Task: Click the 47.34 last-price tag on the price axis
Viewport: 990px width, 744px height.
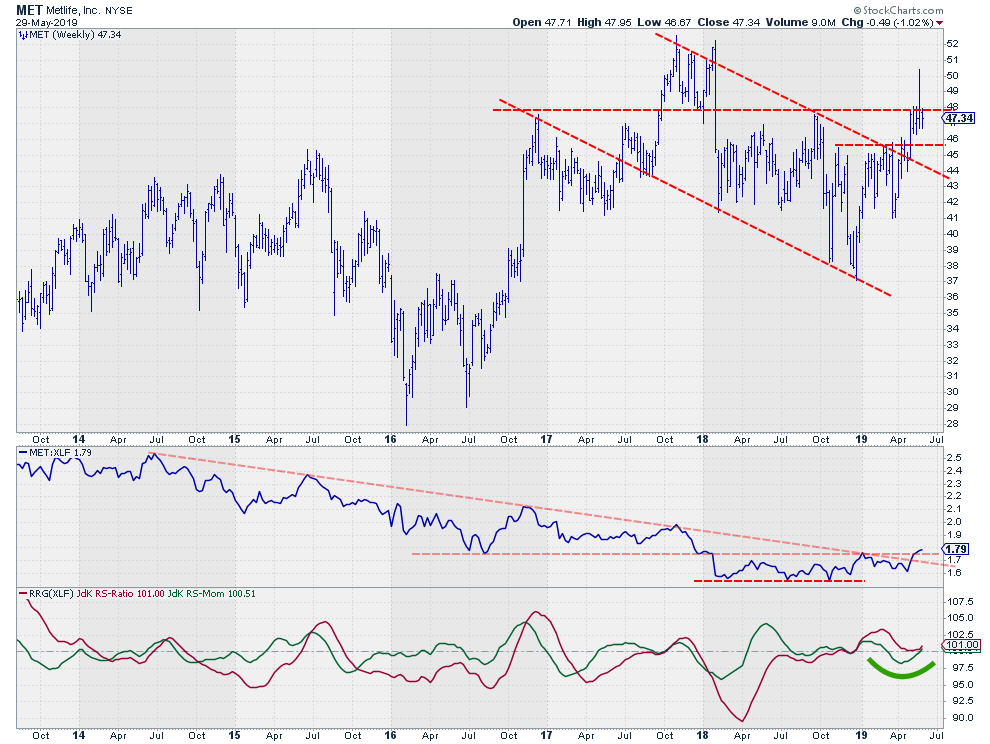Action: 959,118
